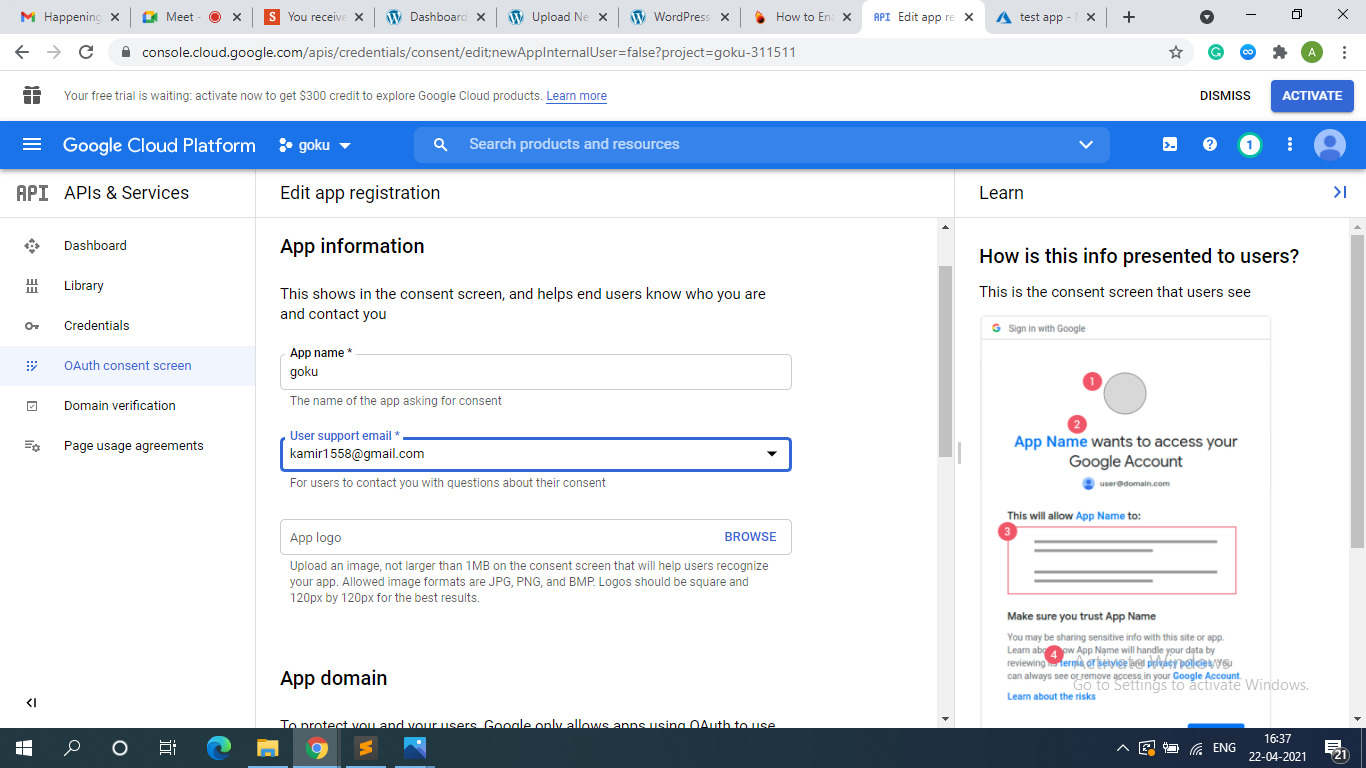The width and height of the screenshot is (1366, 768).
Task: Open the three-dot settings menu
Action: [1290, 145]
